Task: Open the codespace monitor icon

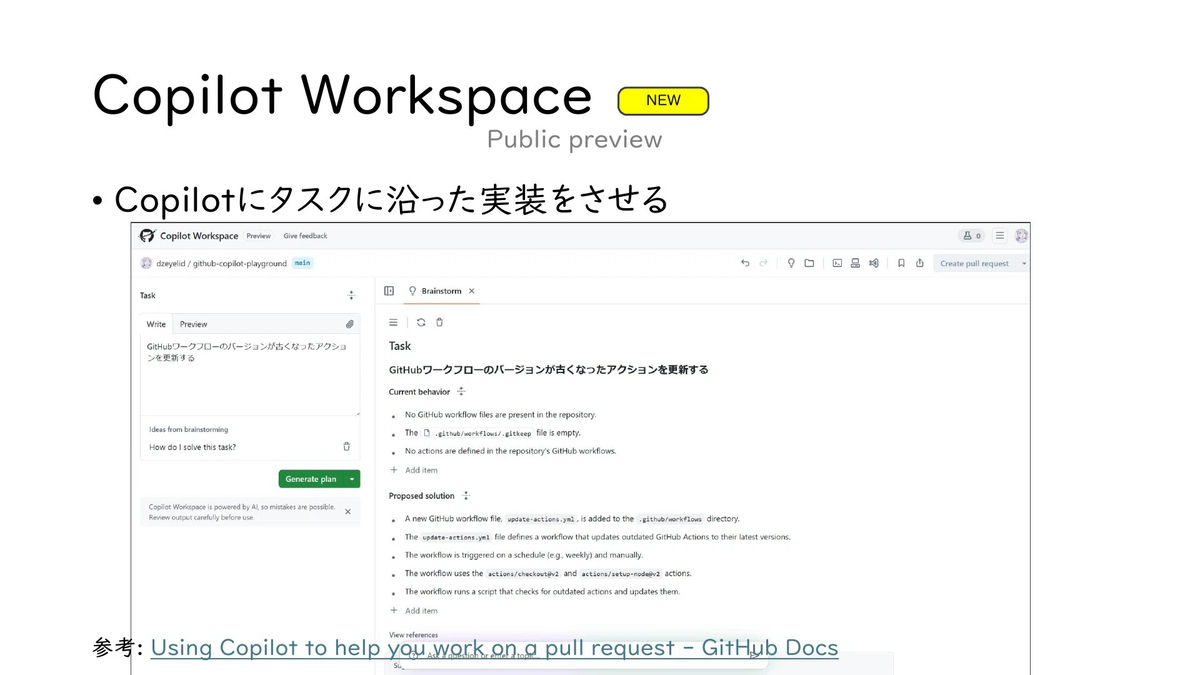Action: tap(855, 263)
